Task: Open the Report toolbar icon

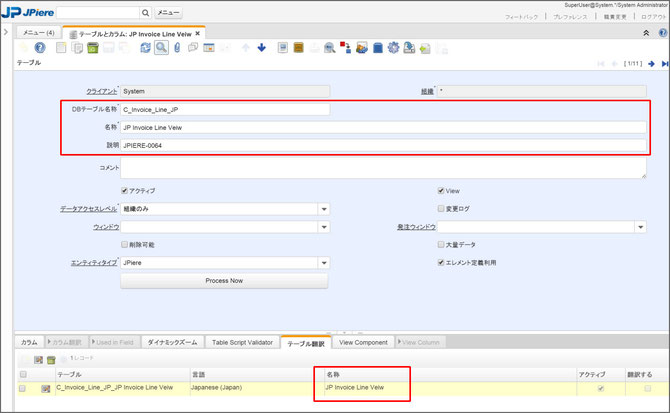Action: [x=282, y=47]
